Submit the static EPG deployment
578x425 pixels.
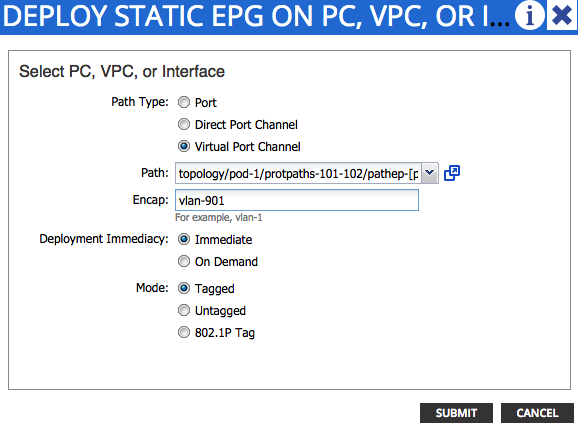click(x=456, y=413)
